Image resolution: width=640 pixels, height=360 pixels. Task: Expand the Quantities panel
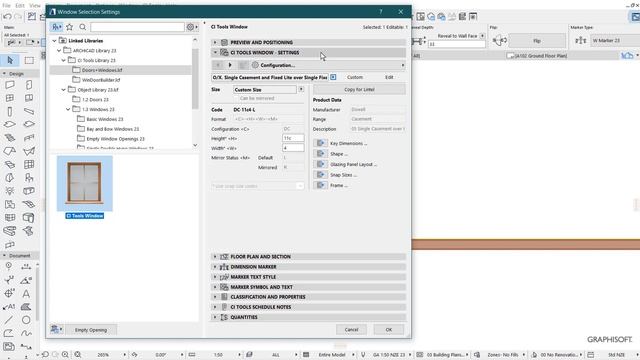click(x=215, y=317)
